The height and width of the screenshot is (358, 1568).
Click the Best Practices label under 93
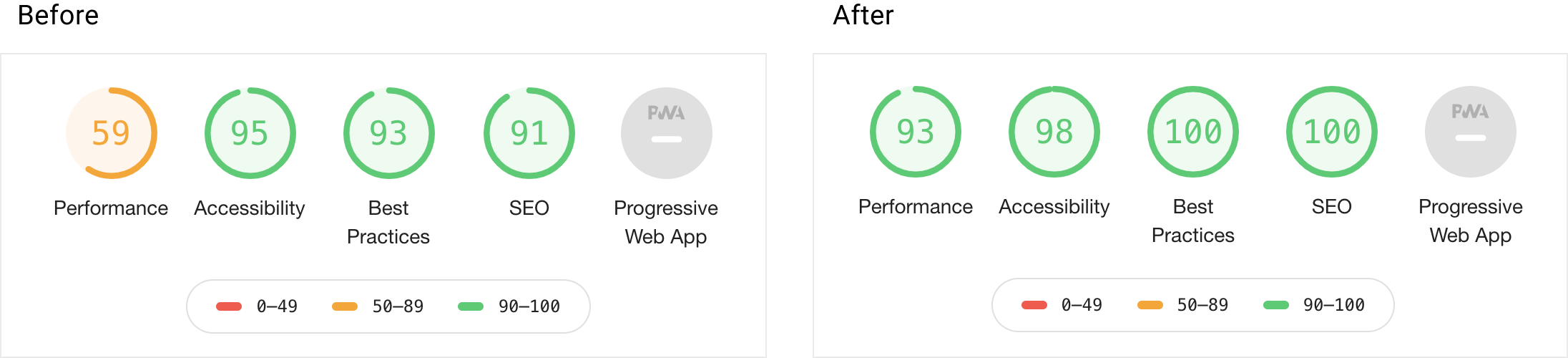tap(388, 222)
